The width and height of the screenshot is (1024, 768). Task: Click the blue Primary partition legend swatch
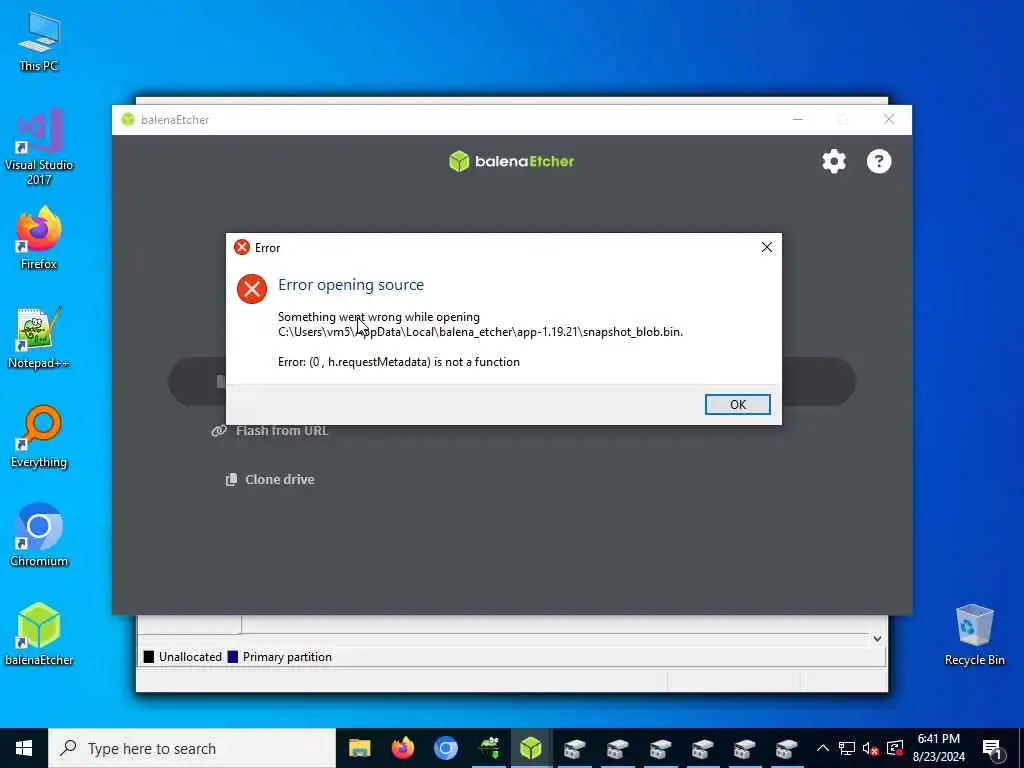(x=232, y=657)
